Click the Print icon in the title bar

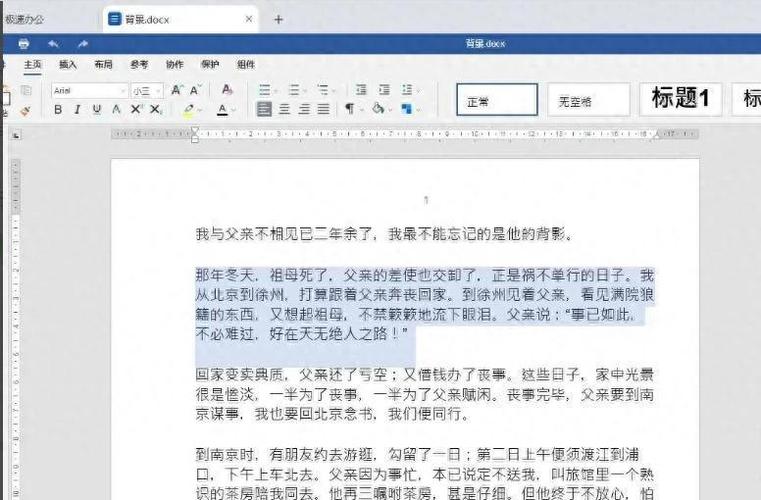pos(24,44)
